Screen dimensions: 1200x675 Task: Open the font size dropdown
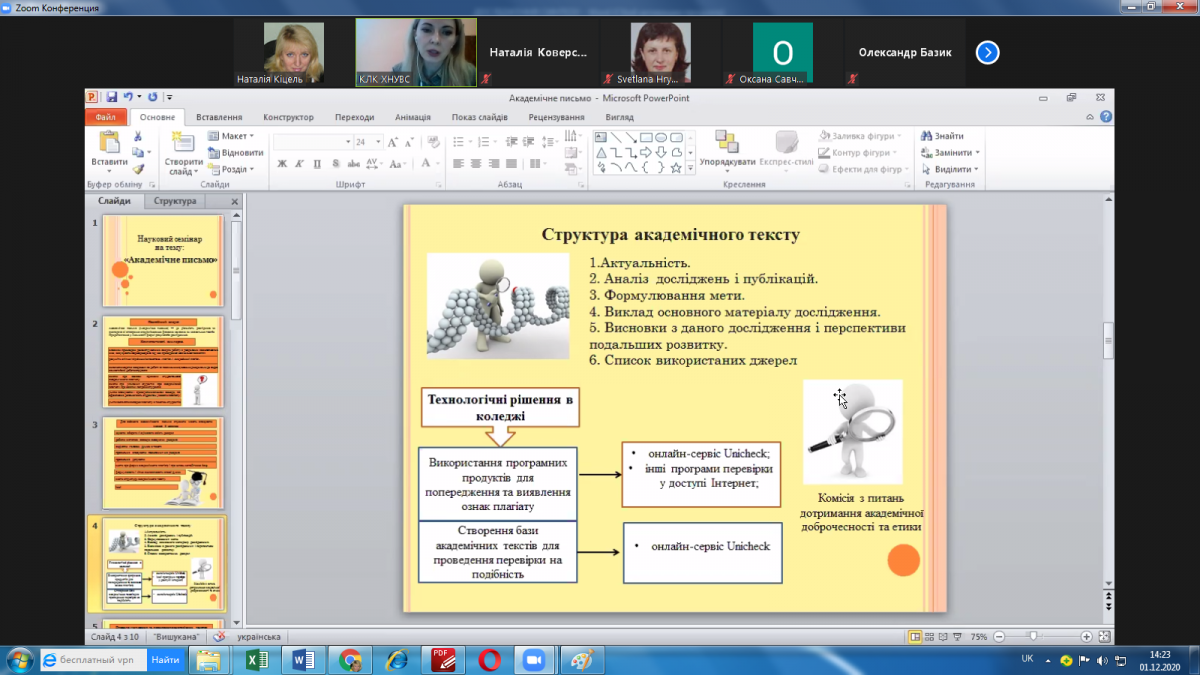[377, 142]
